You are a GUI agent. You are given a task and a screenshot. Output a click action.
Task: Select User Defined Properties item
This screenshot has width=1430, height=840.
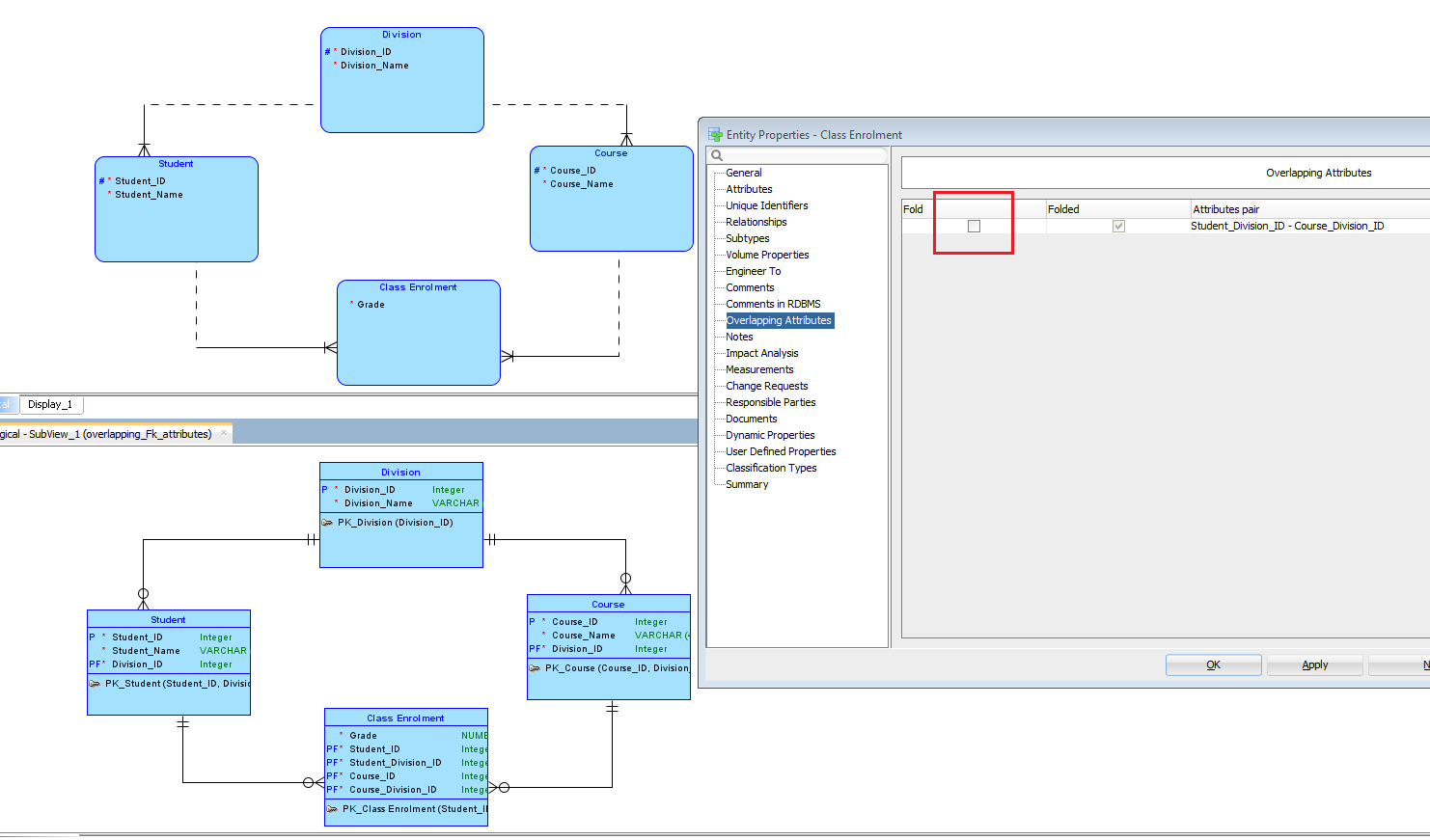click(x=781, y=451)
